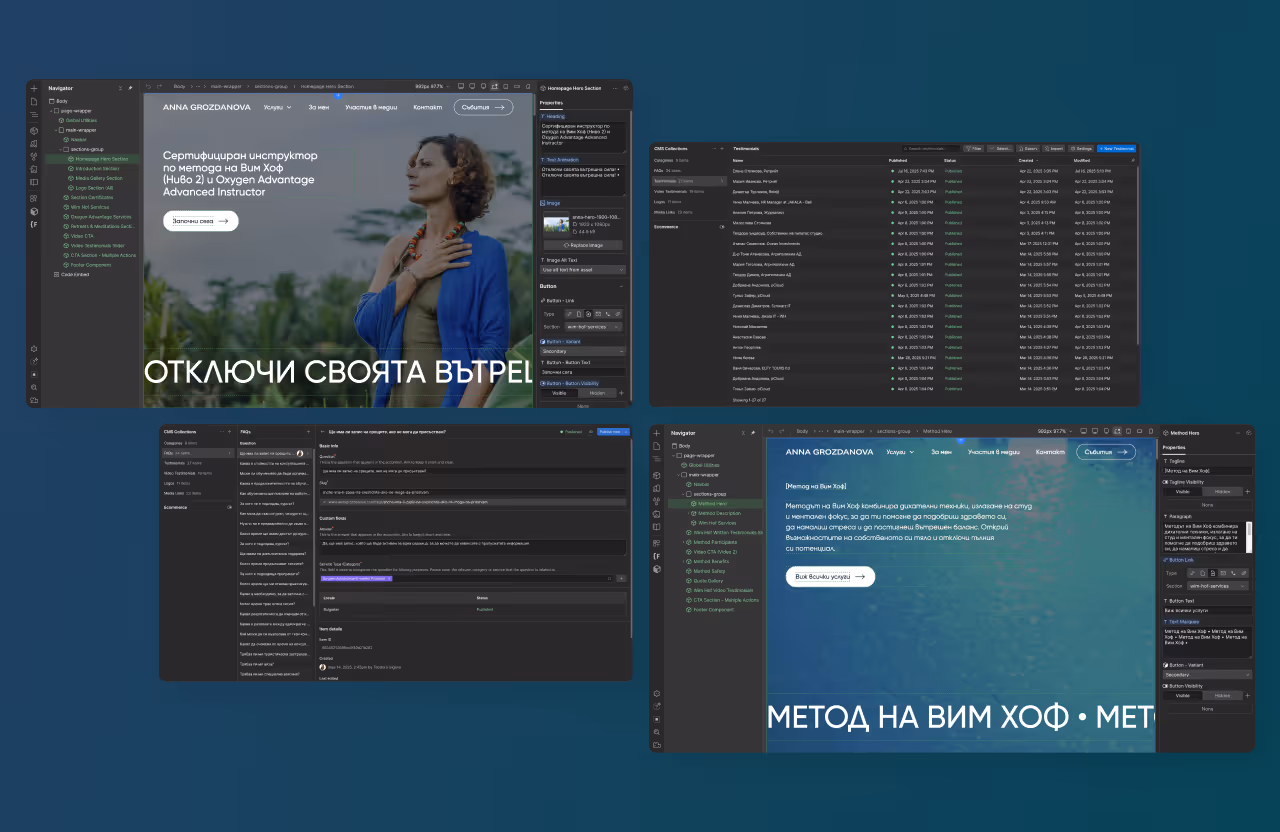Open Section wim-hof-services dropdown in Homepage Hero panel
1280x832 pixels.
pos(593,327)
